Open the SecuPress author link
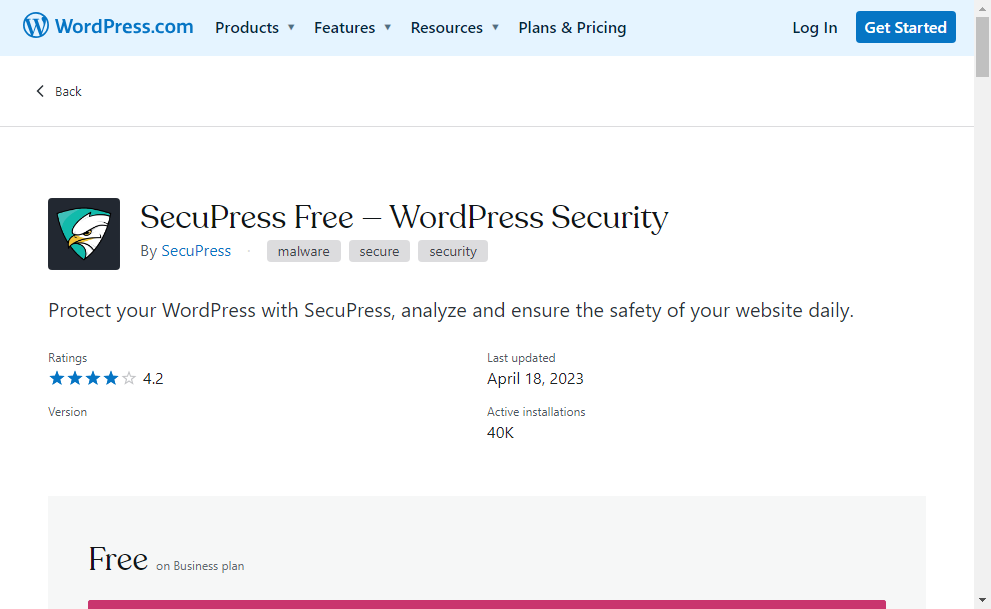 [196, 251]
